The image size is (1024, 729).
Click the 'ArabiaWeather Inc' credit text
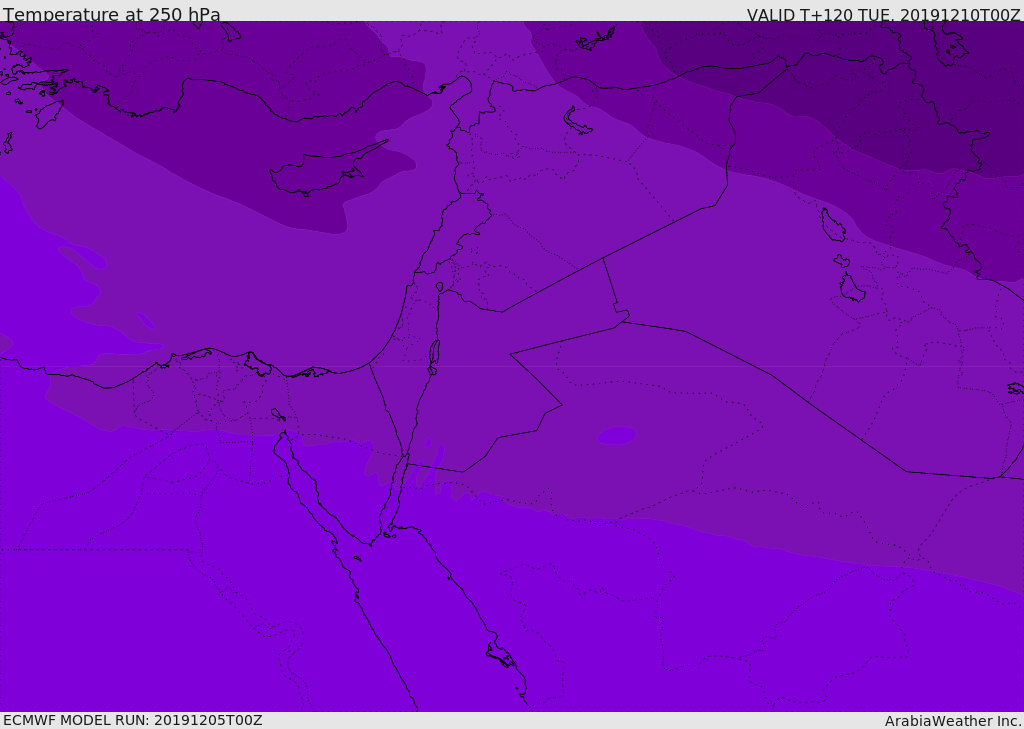point(953,721)
